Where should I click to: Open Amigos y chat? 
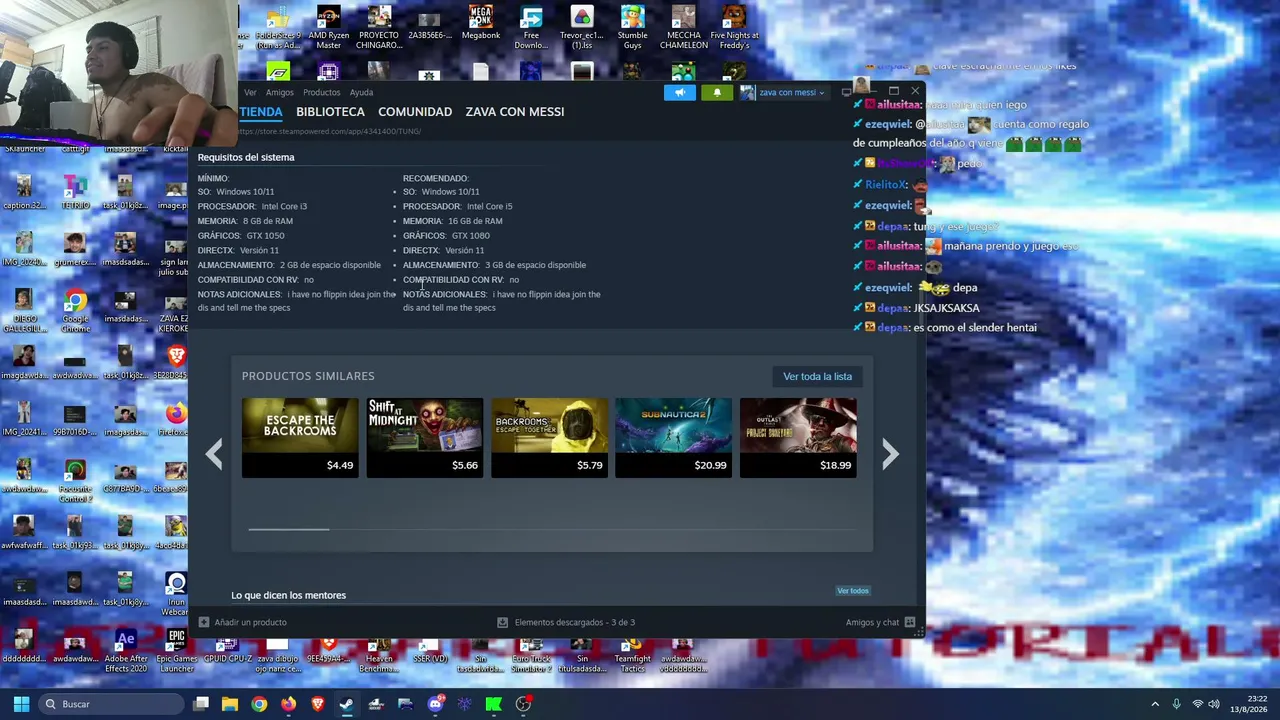[880, 622]
